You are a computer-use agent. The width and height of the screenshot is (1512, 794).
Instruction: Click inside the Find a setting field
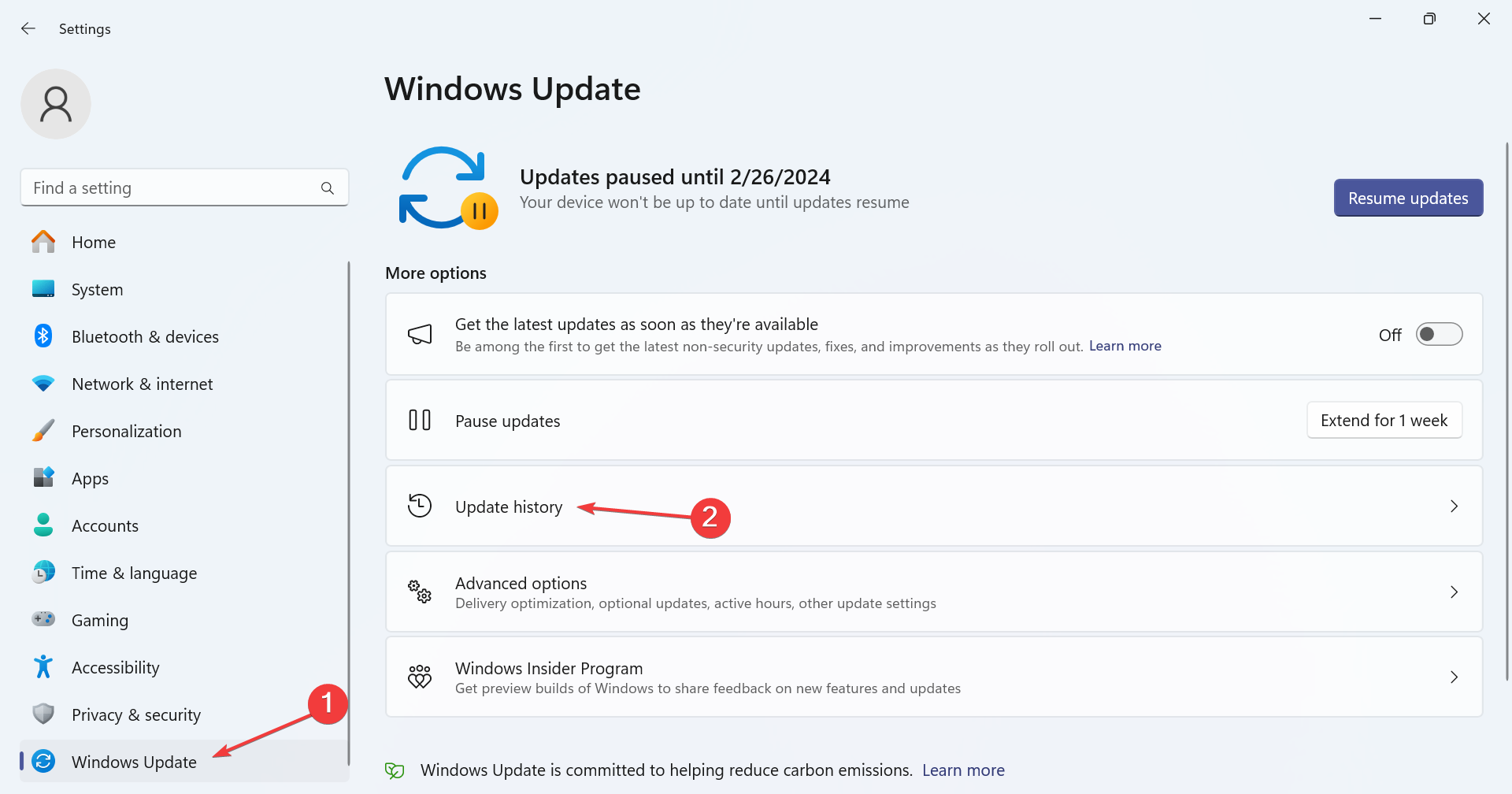(157, 187)
